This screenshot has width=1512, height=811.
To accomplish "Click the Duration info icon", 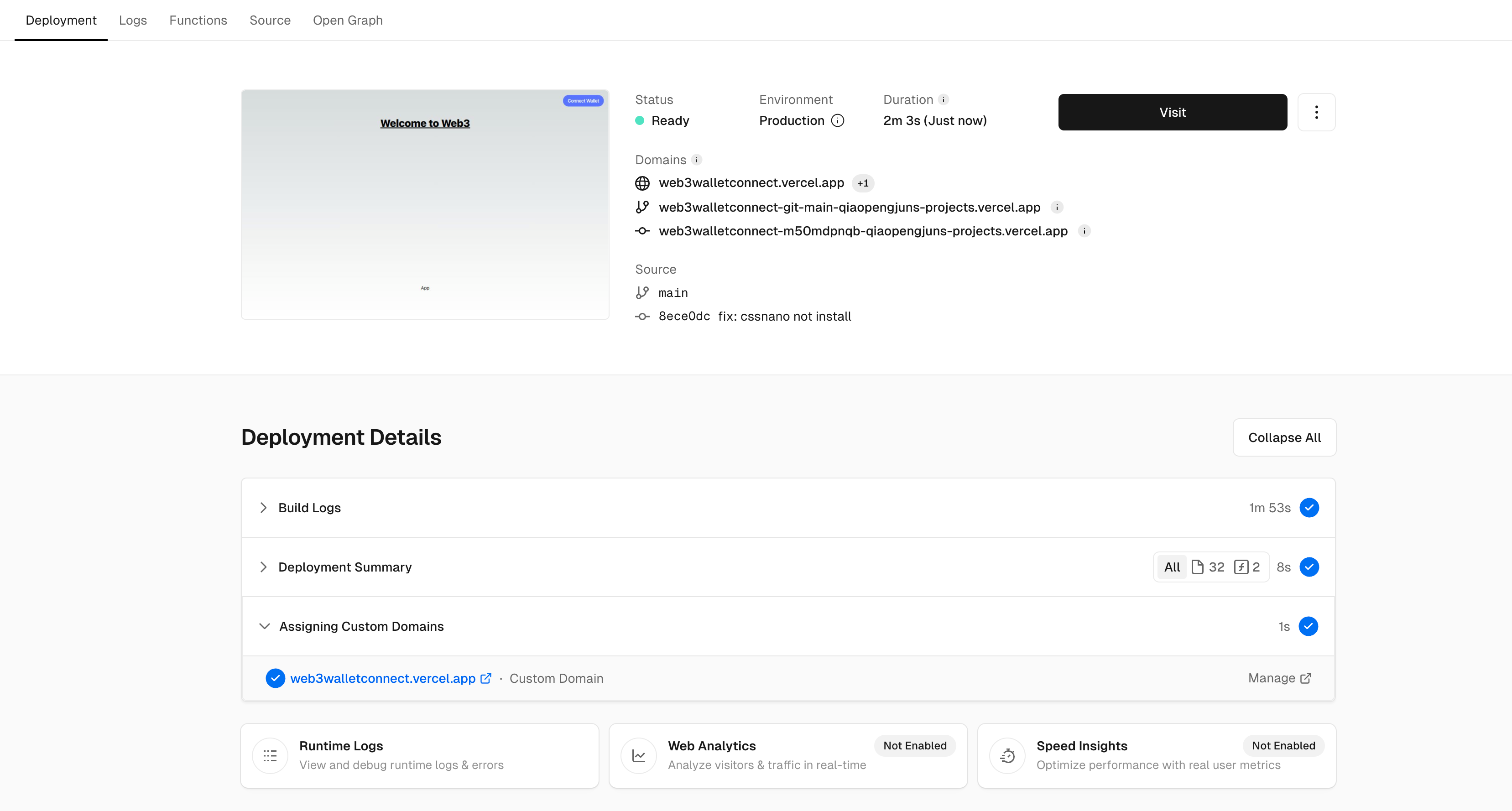I will [x=944, y=100].
